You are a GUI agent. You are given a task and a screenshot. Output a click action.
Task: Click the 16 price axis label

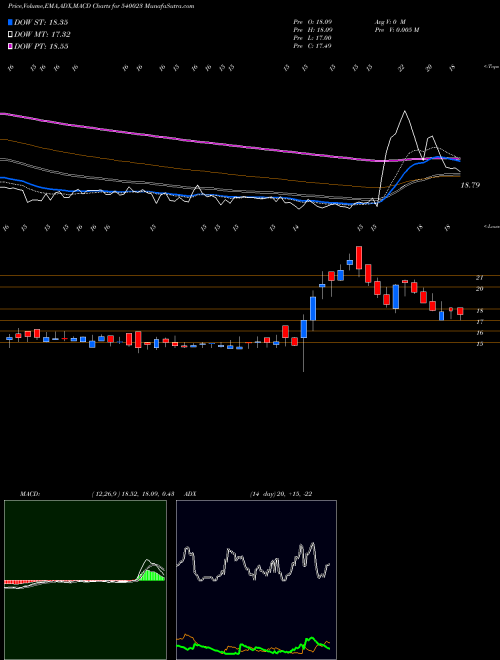pyautogui.click(x=479, y=333)
